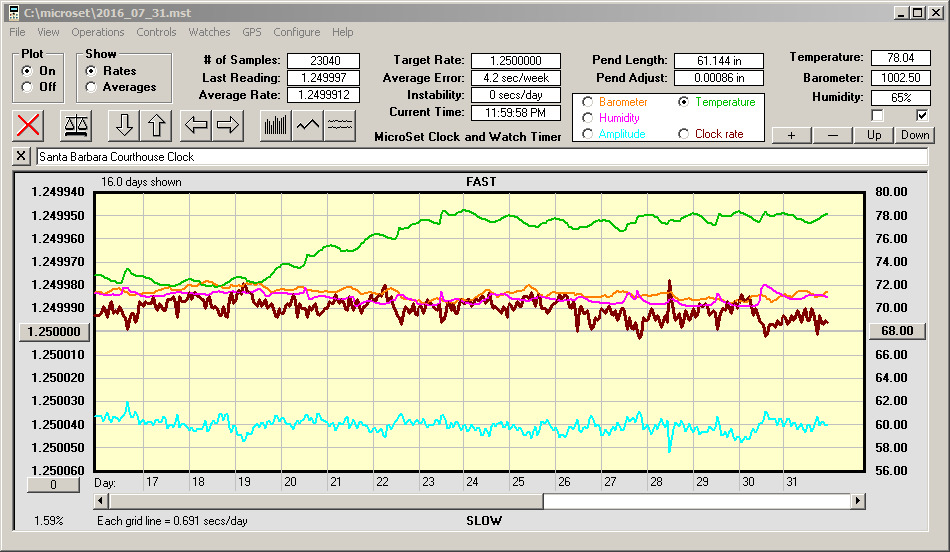The height and width of the screenshot is (552, 950).
Task: Open the Watches menu
Action: 209,32
